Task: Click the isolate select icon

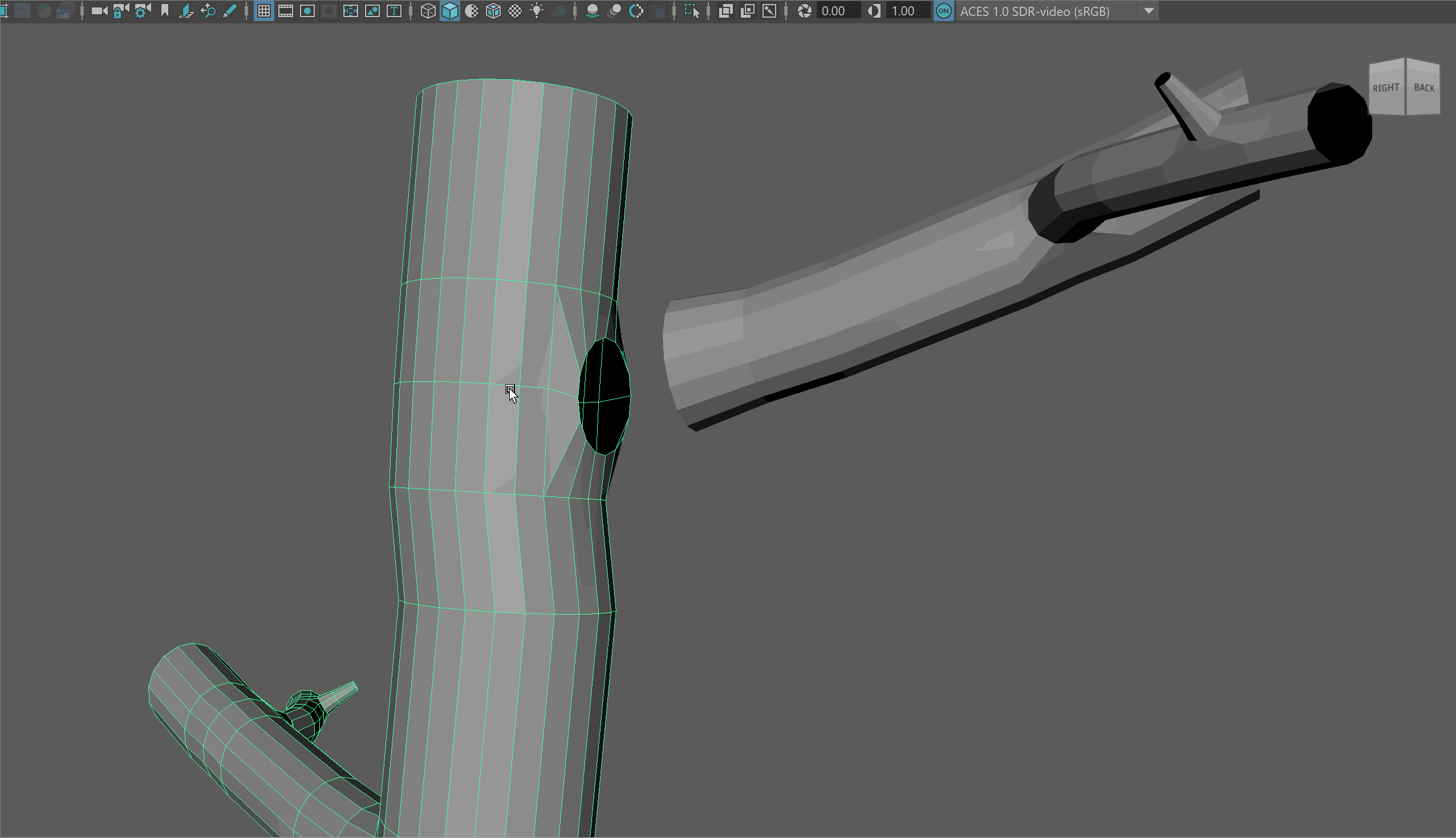Action: coord(691,11)
